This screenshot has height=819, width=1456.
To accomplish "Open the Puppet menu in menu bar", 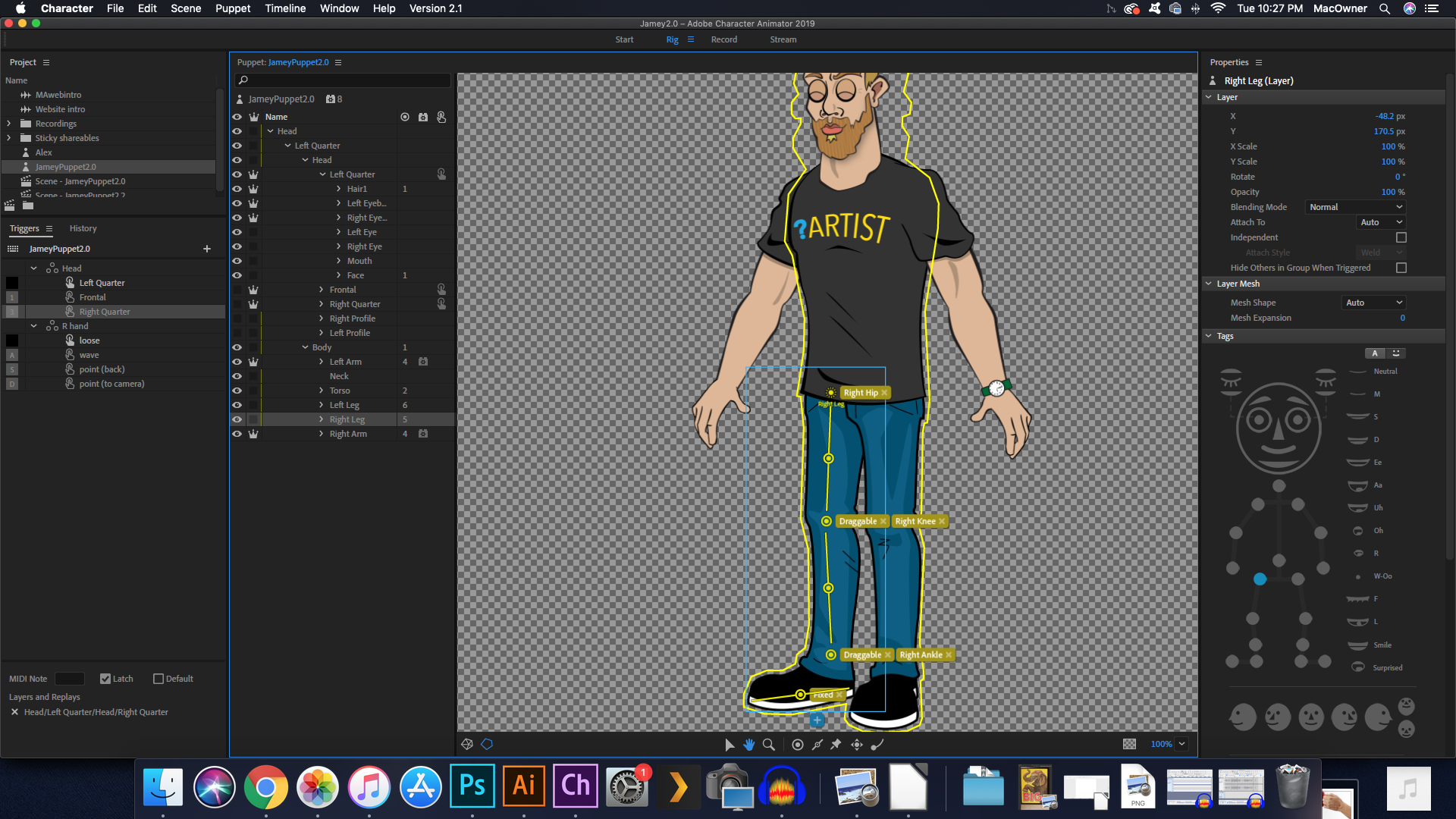I will pyautogui.click(x=230, y=8).
